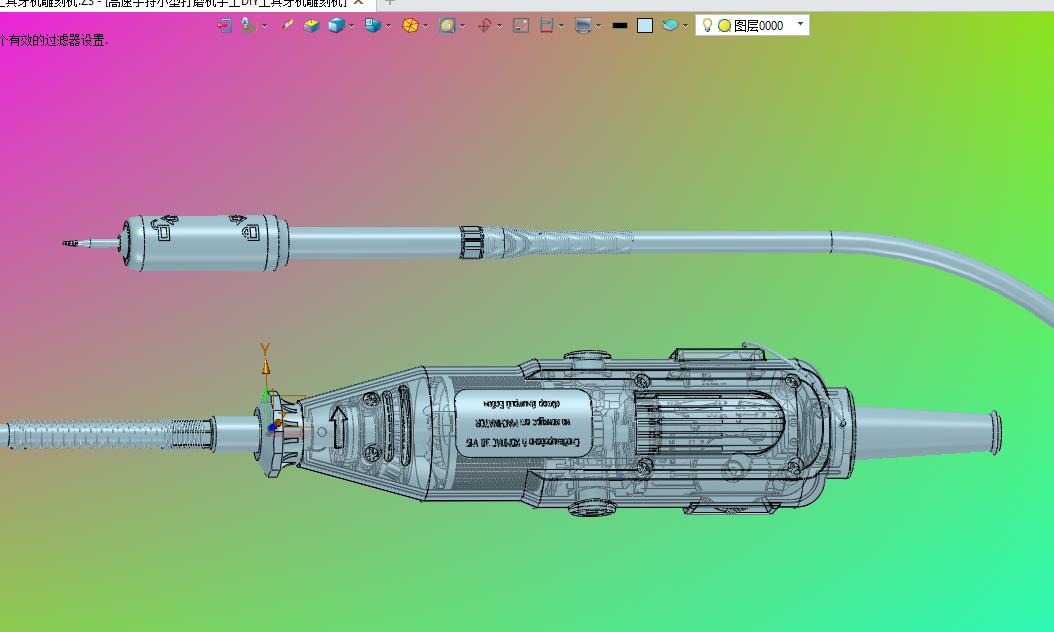This screenshot has height=632, width=1054.
Task: Expand the zoom view dropdown arrow
Action: click(x=463, y=26)
